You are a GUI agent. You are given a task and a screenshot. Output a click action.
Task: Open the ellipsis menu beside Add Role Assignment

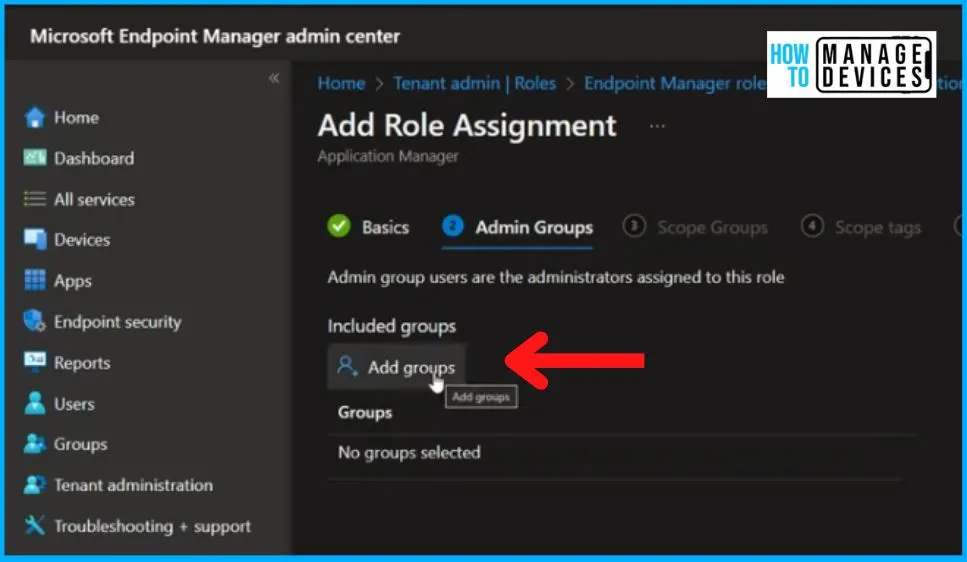coord(657,126)
